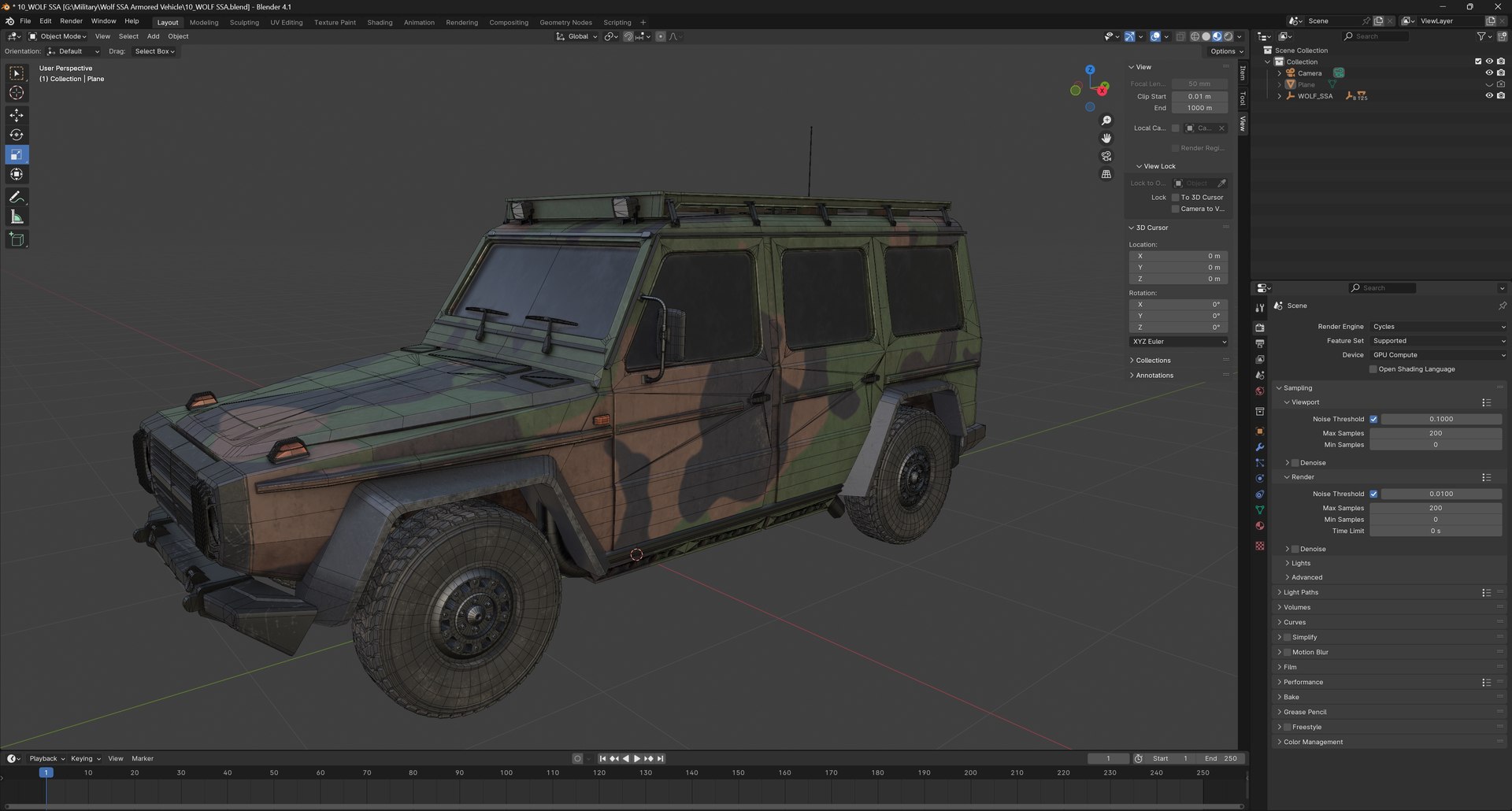Hide the WOLF_SSA object in outliner

[1489, 96]
